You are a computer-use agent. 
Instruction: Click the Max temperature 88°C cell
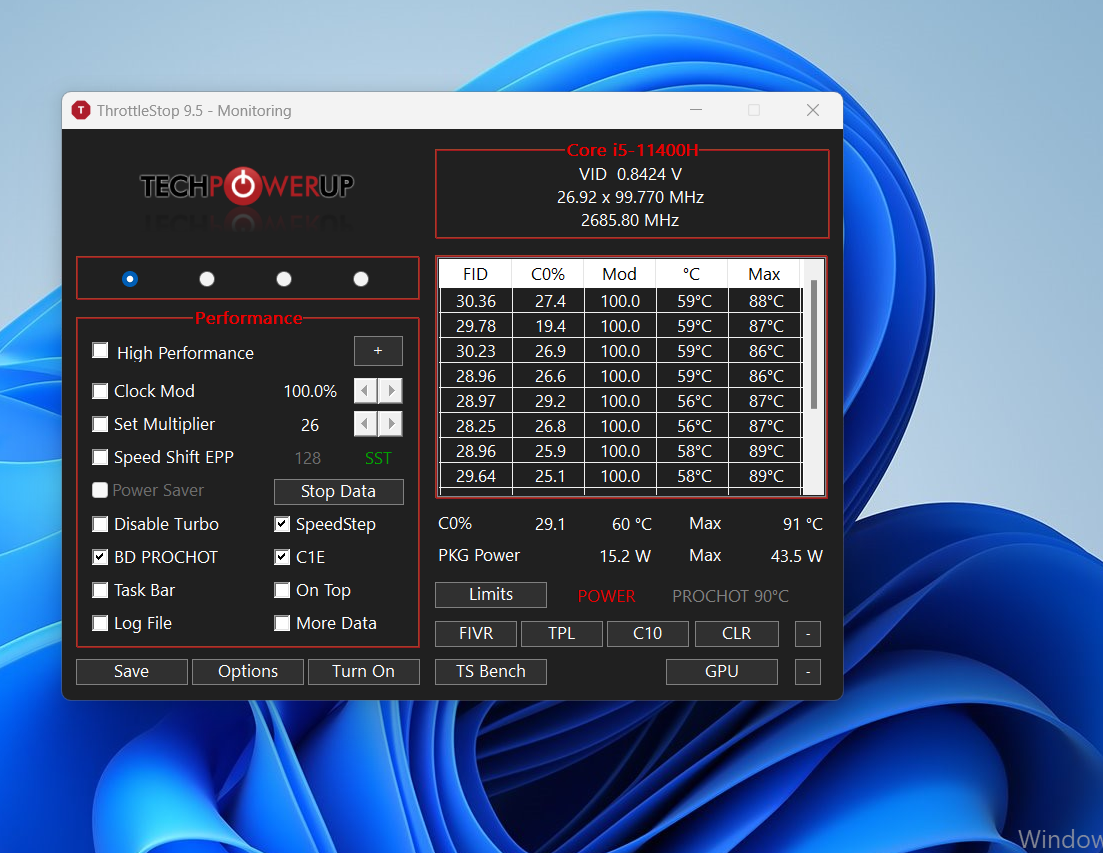[x=766, y=301]
